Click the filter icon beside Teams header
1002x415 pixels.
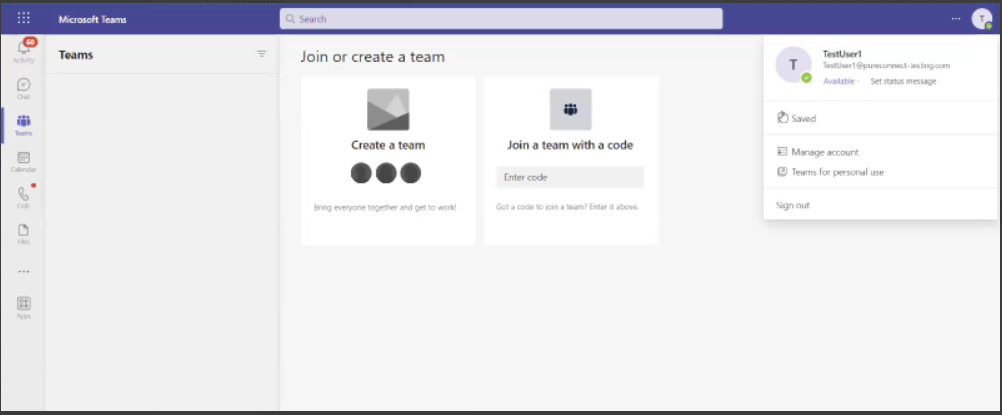pos(262,54)
